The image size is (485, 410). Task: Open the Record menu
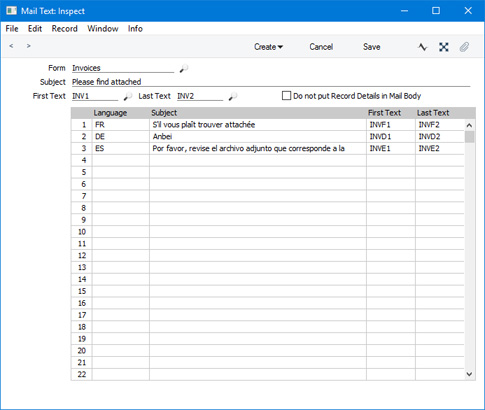[x=65, y=29]
